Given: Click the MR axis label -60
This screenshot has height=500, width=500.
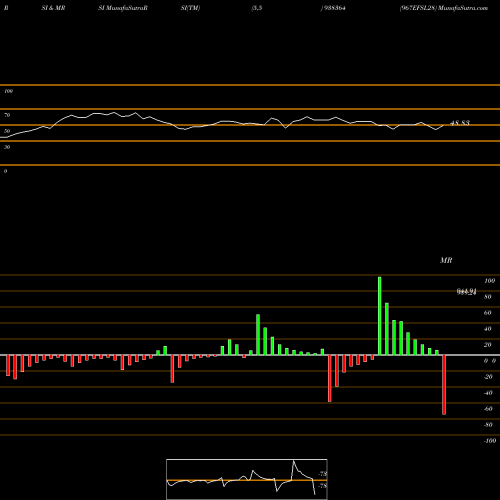Looking at the screenshot, I should [488, 409].
